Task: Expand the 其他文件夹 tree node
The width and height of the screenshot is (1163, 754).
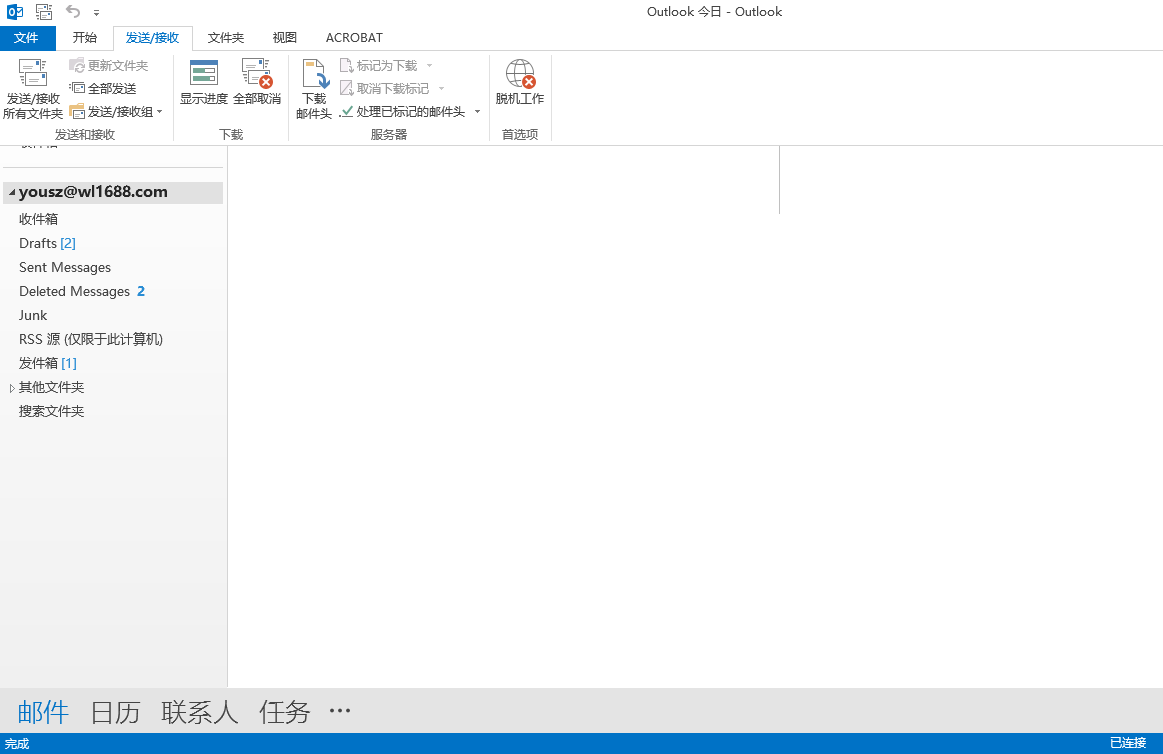Action: 12,388
